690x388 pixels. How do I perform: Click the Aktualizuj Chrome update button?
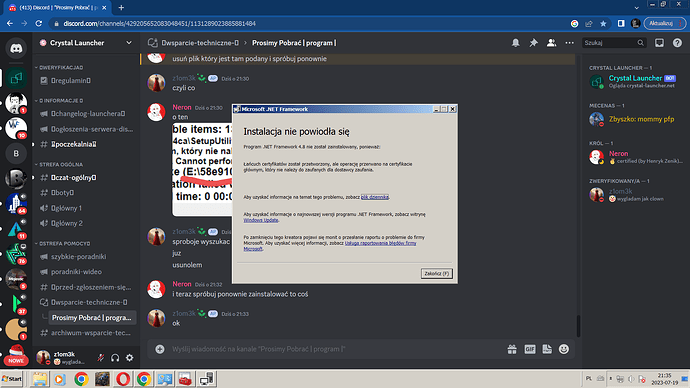(x=665, y=23)
